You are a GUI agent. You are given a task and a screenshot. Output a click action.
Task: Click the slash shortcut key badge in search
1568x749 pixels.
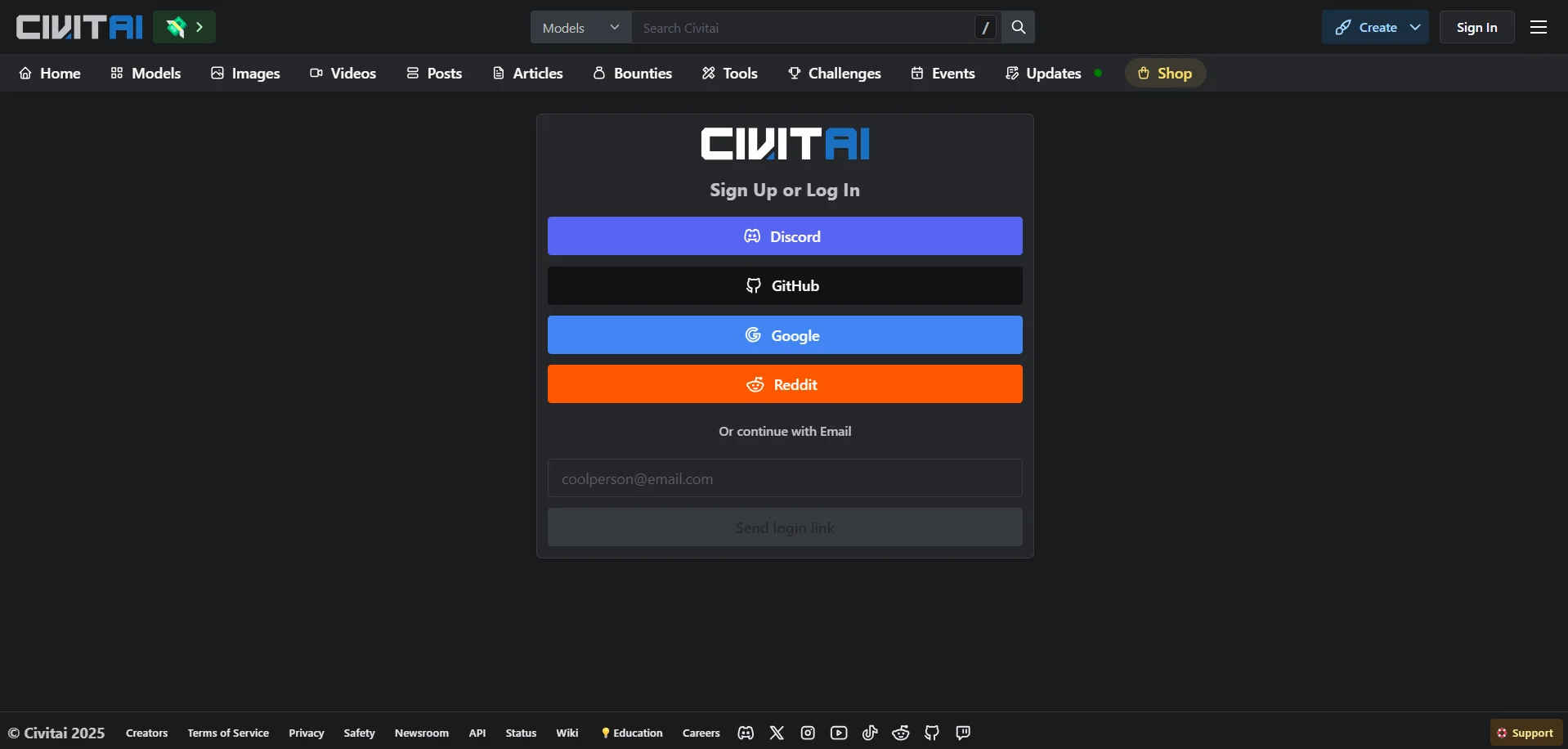tap(985, 28)
